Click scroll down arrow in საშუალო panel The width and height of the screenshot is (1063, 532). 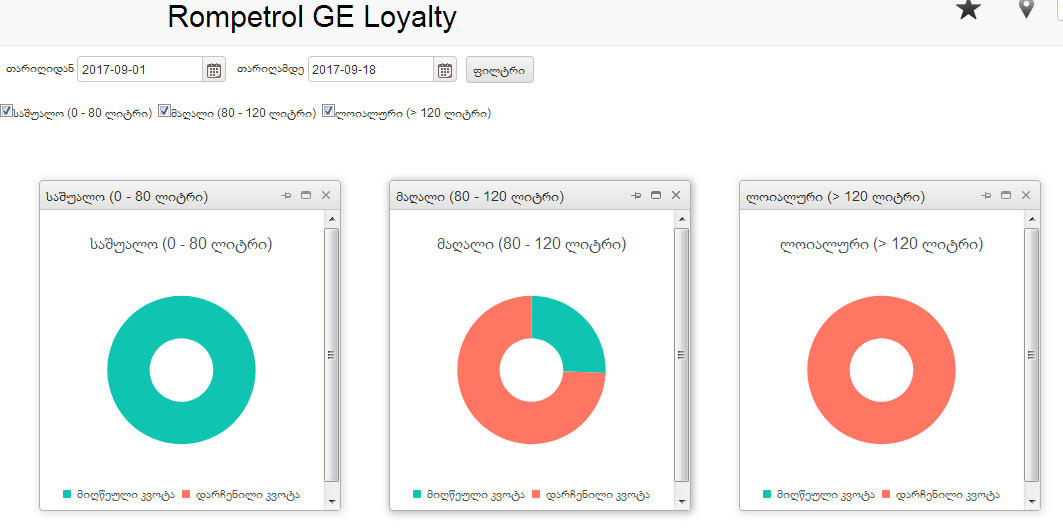(332, 502)
